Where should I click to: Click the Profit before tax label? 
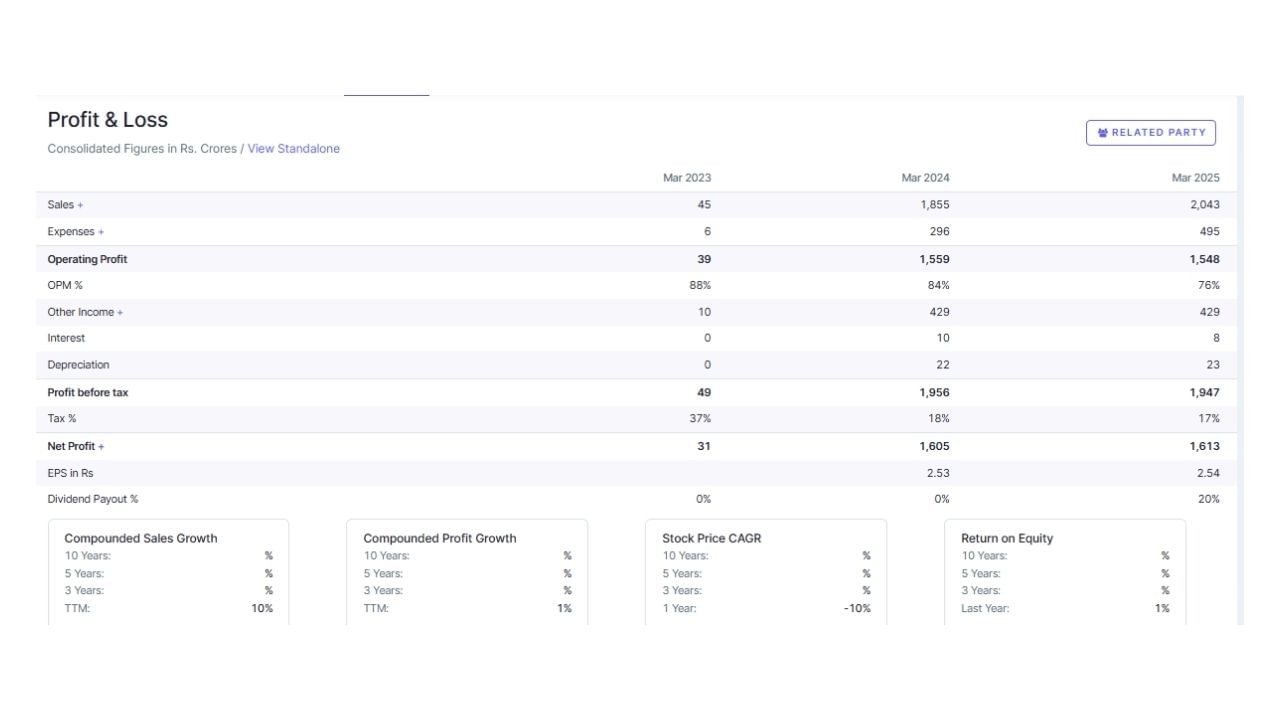87,393
